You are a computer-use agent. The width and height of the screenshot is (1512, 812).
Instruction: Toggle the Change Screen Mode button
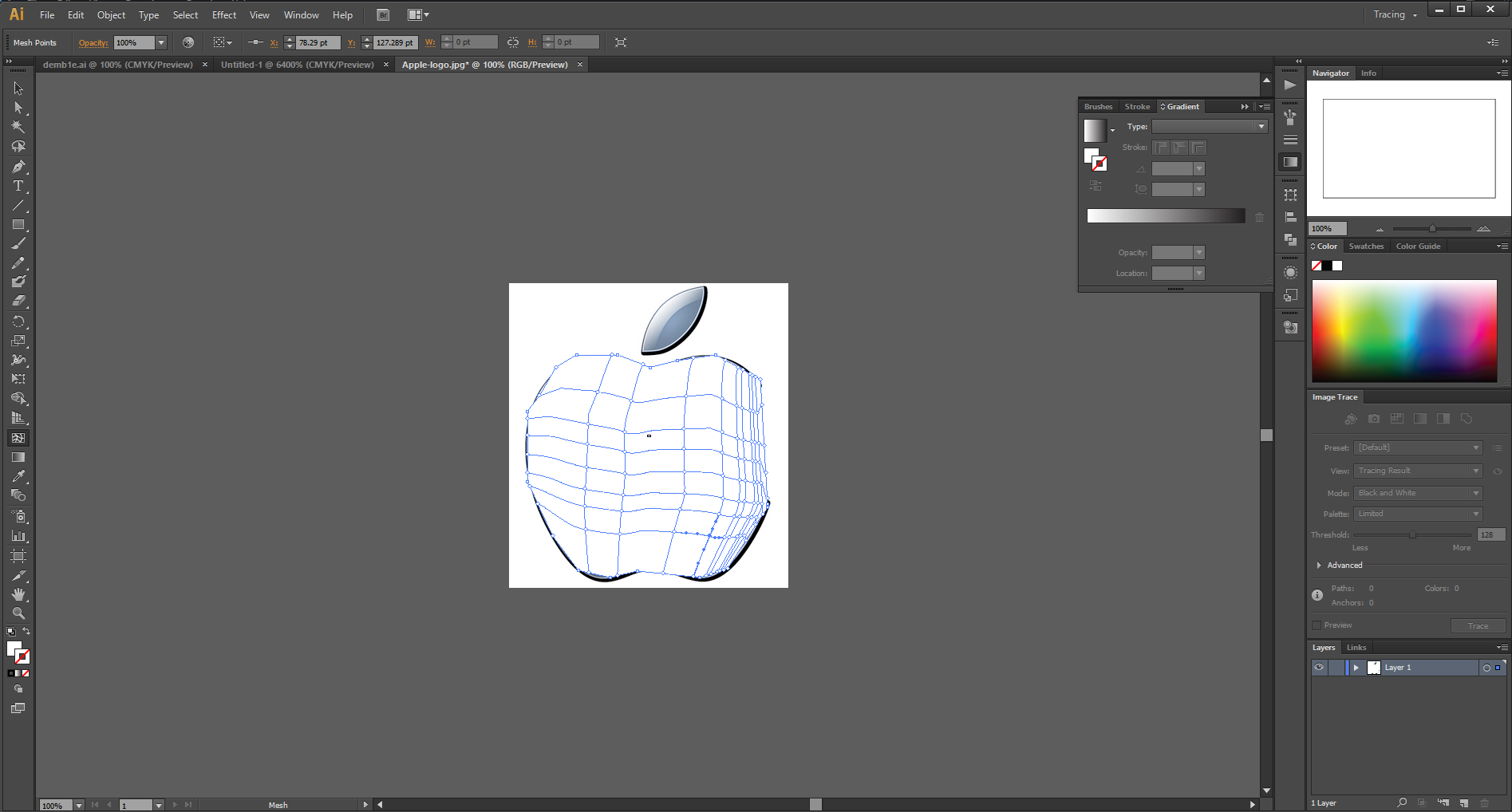coord(18,708)
